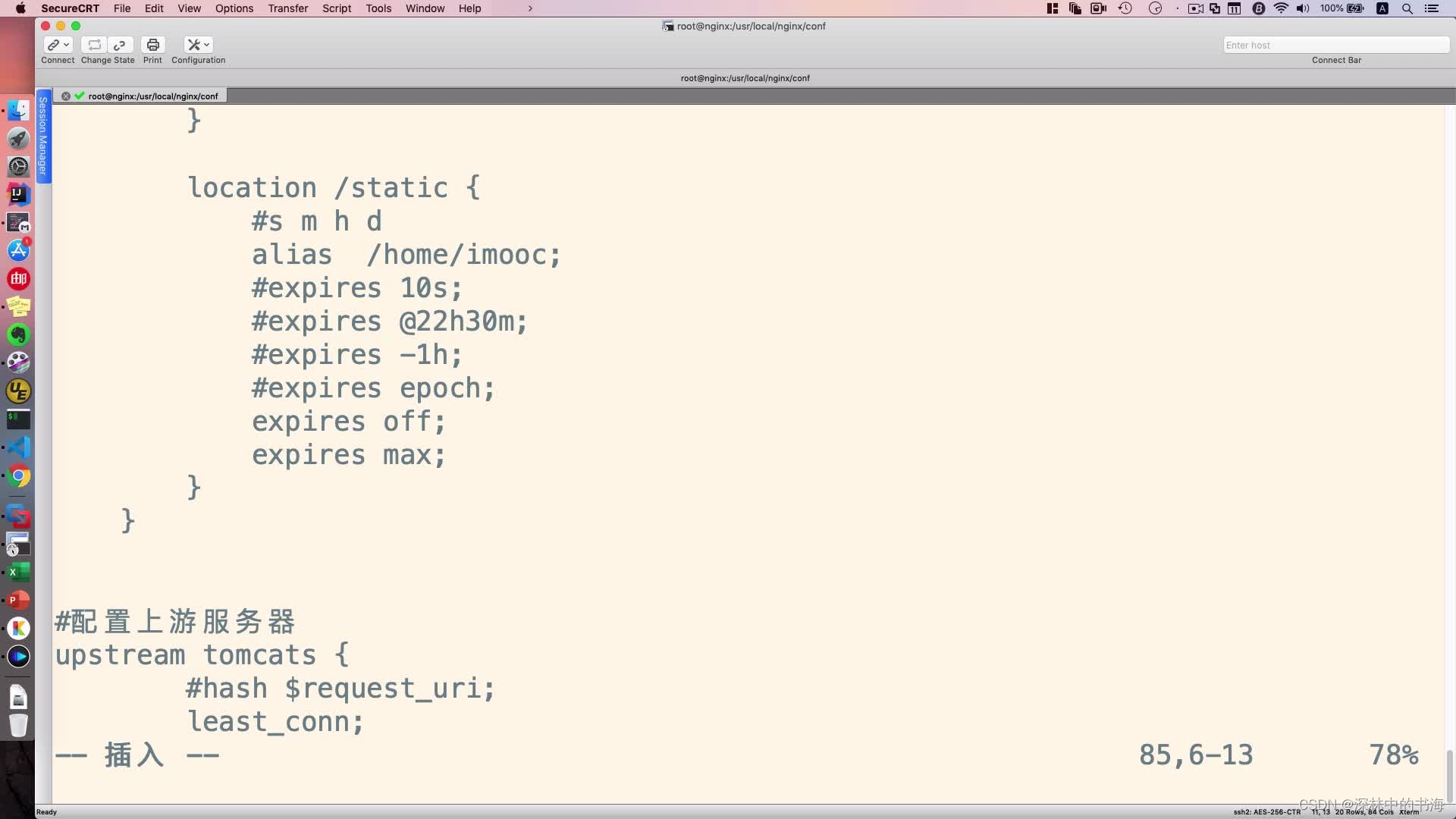Open Spotlight search magnifier icon

(x=1407, y=8)
